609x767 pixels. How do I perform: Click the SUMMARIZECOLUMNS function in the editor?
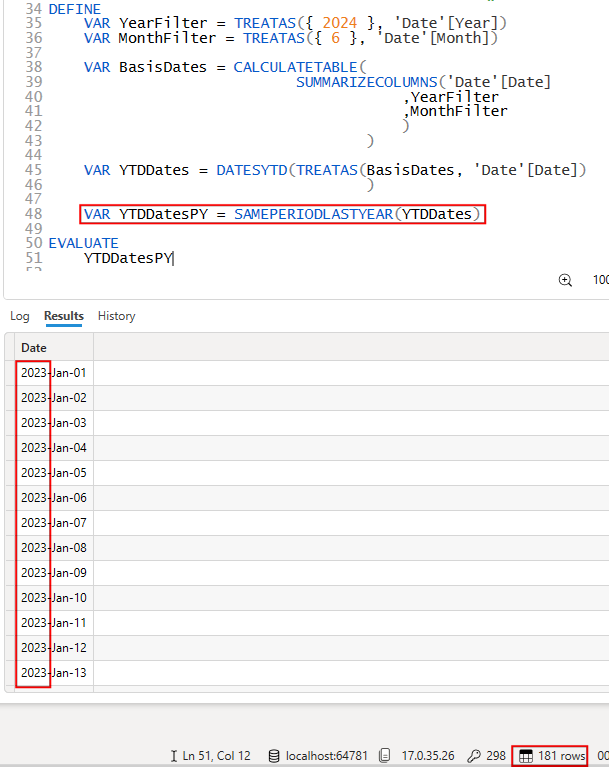coord(369,82)
